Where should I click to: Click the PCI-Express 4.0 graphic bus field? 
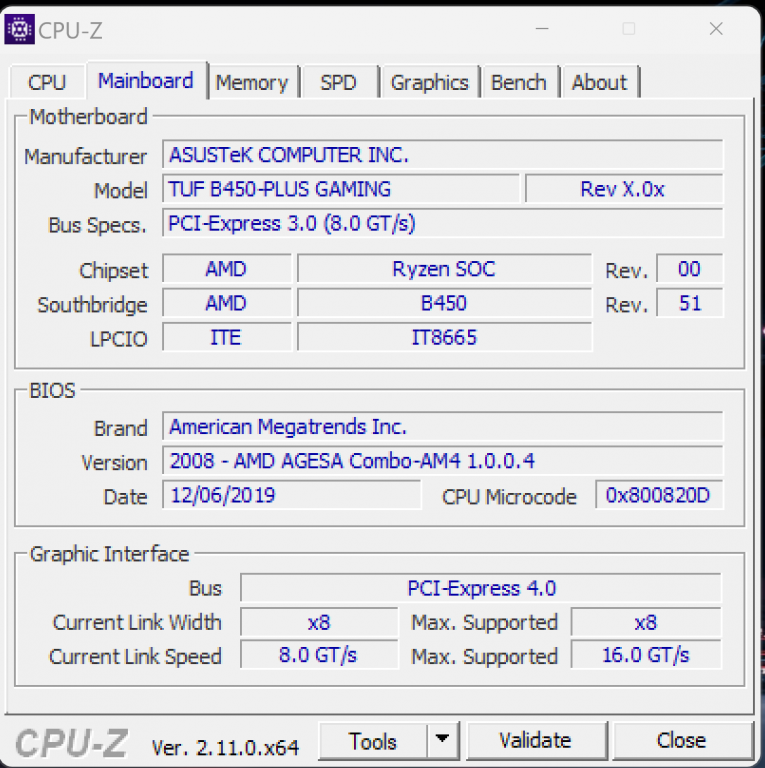pos(481,588)
